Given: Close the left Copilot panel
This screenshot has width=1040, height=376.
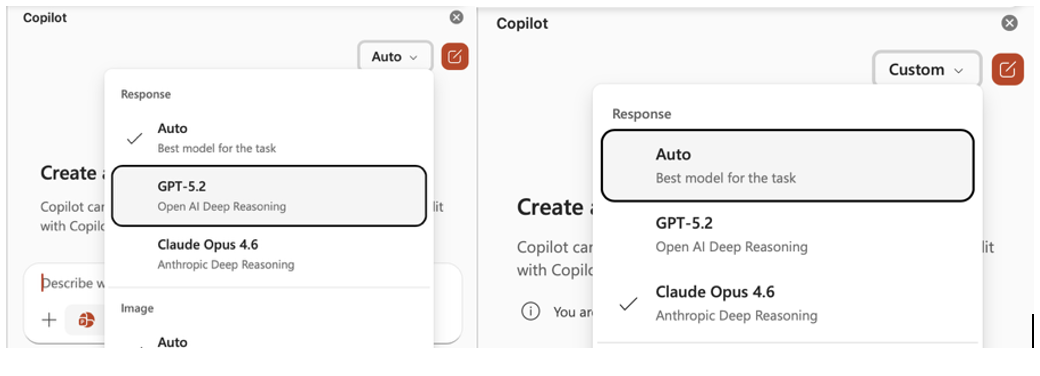Looking at the screenshot, I should [x=456, y=17].
